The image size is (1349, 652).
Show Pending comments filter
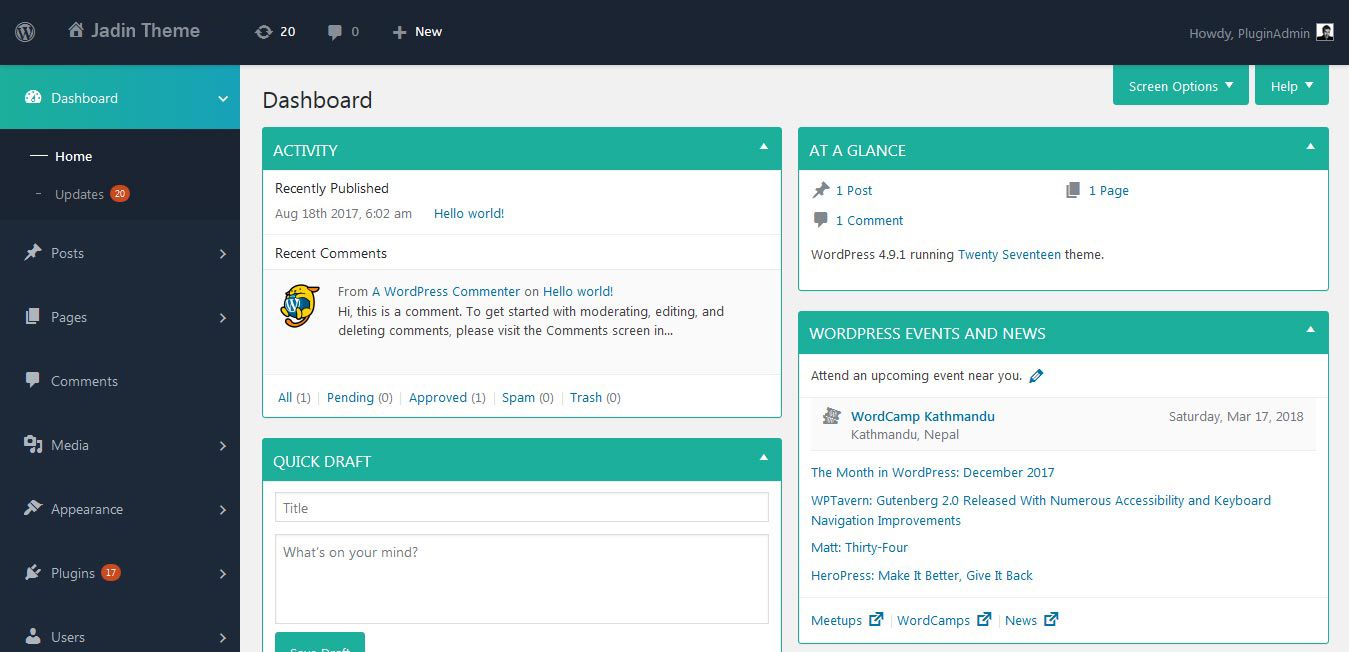coord(350,397)
